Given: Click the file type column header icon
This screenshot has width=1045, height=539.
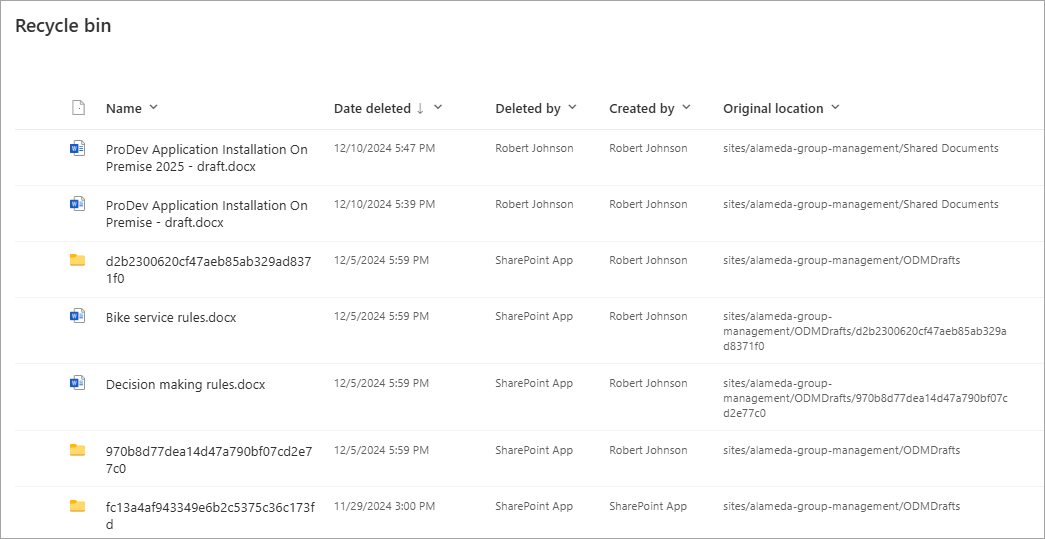Looking at the screenshot, I should (x=79, y=108).
